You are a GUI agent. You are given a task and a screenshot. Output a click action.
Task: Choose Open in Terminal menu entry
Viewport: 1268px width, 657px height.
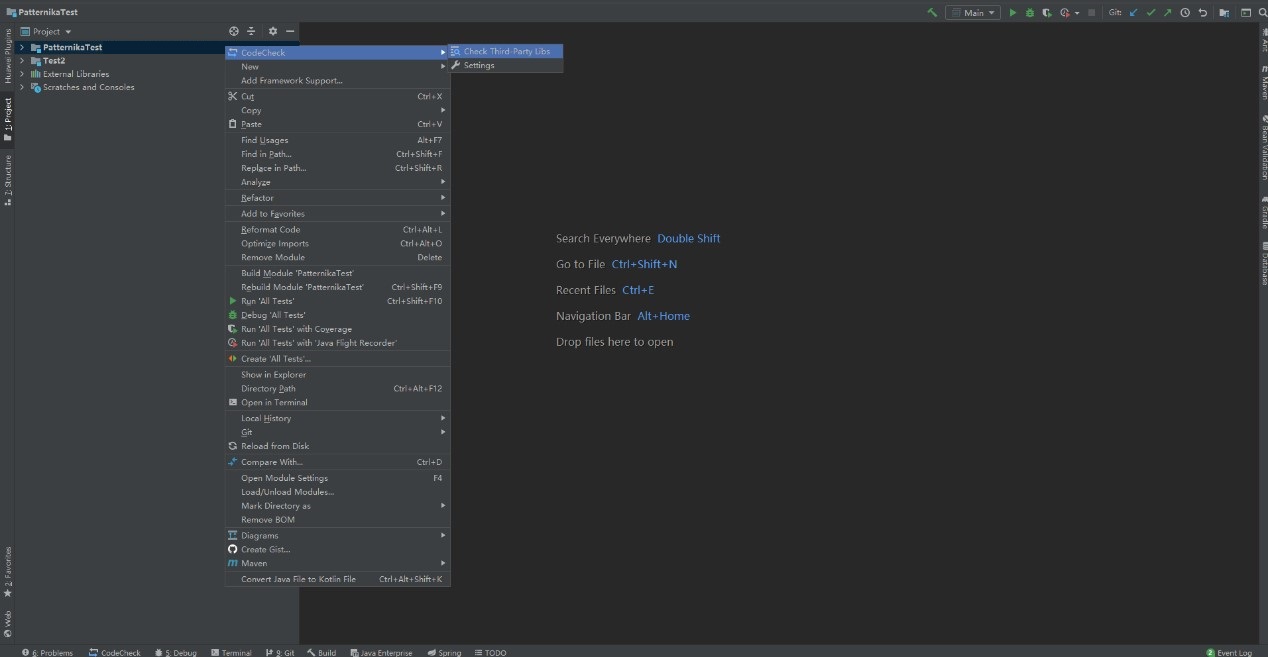click(338, 403)
